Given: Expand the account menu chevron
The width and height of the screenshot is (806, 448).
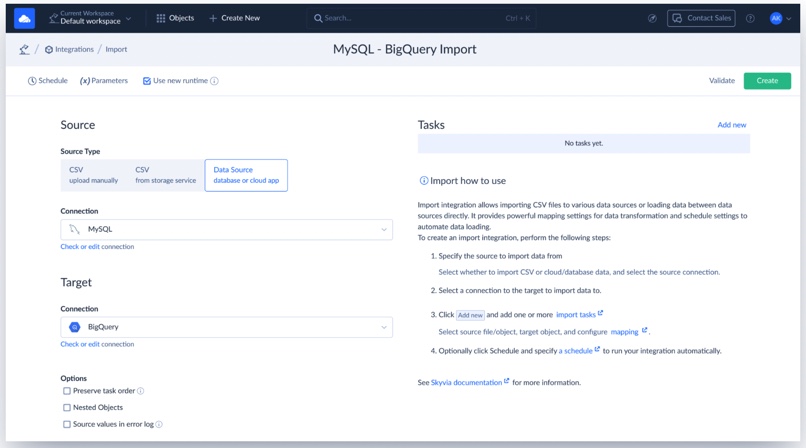Looking at the screenshot, I should click(789, 19).
